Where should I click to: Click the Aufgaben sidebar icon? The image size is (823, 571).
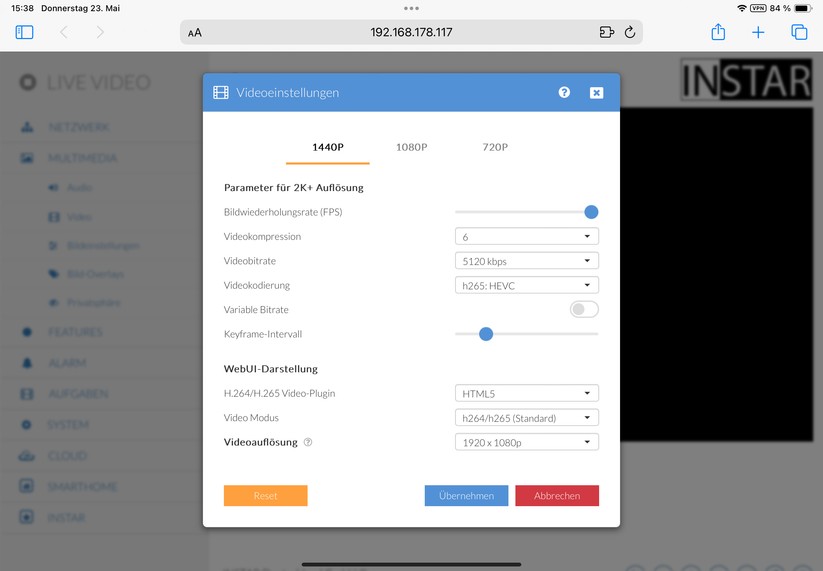pos(27,394)
